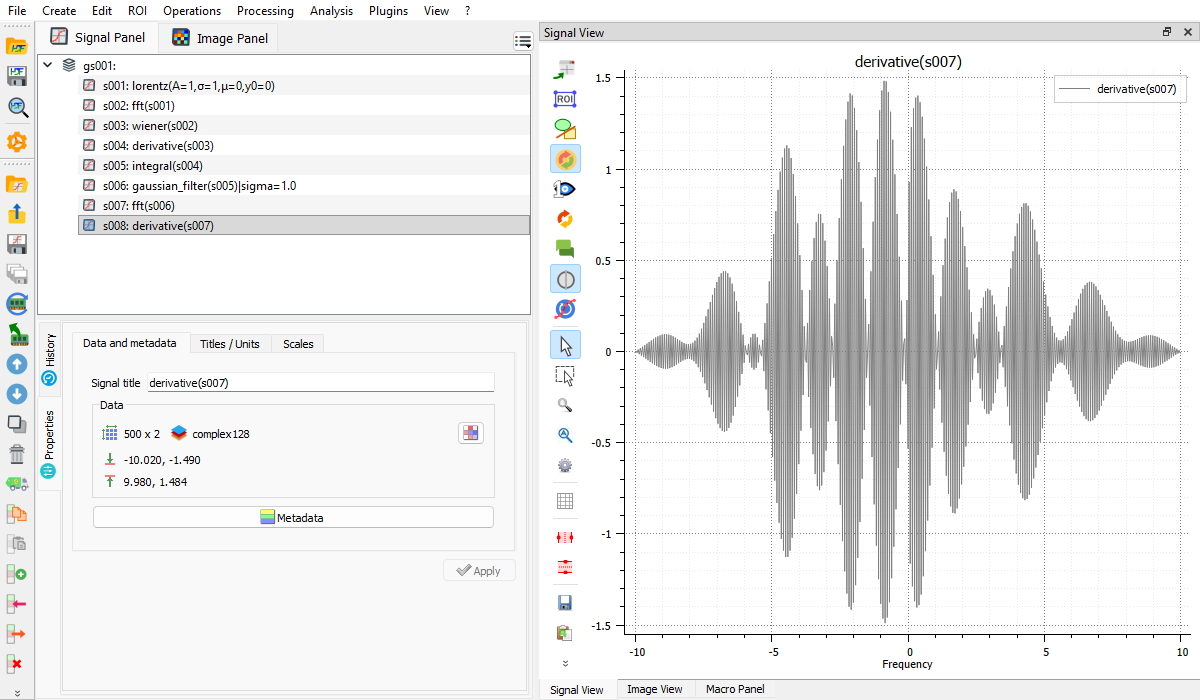Select the rectangle selection tool
This screenshot has width=1200, height=700.
[565, 376]
